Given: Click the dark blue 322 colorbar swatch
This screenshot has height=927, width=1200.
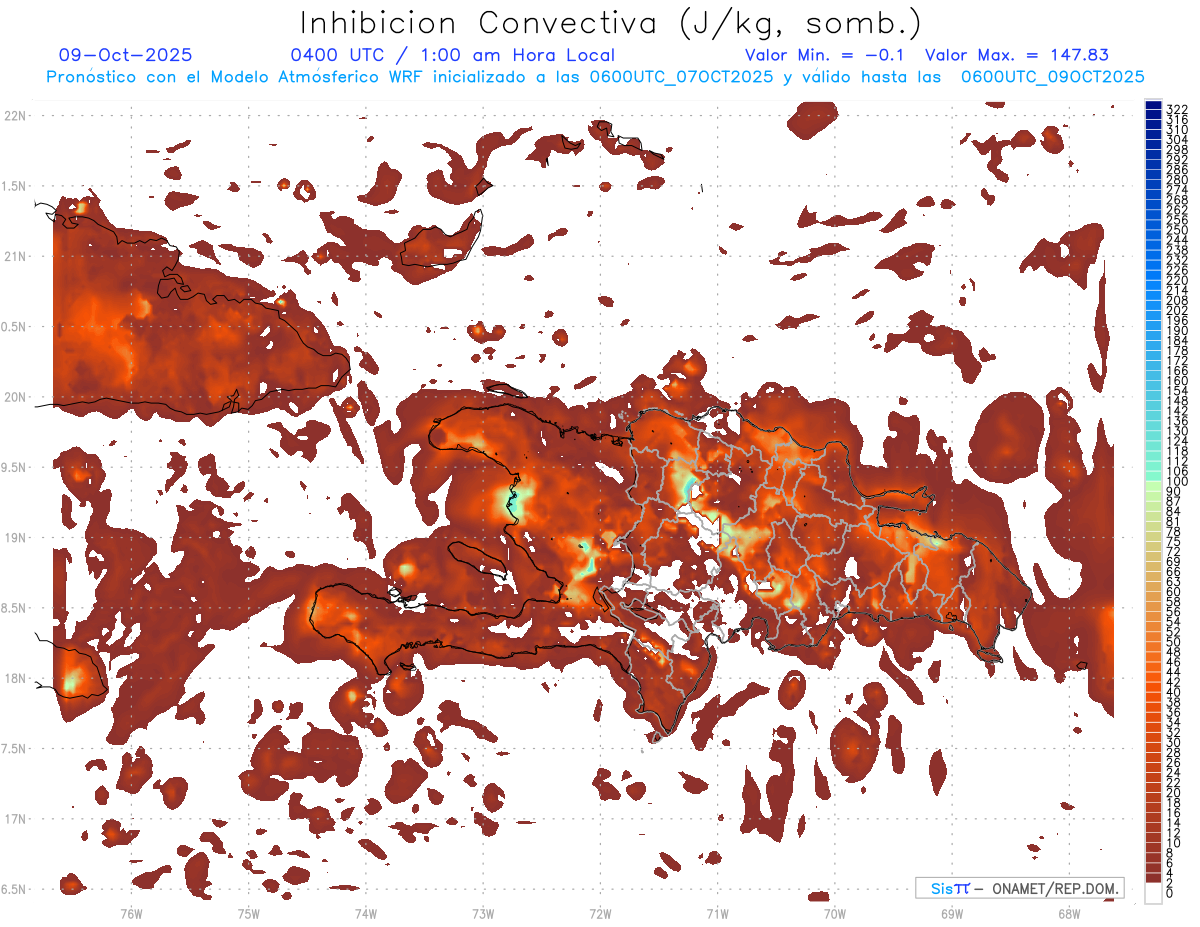Looking at the screenshot, I should coord(1154,106).
